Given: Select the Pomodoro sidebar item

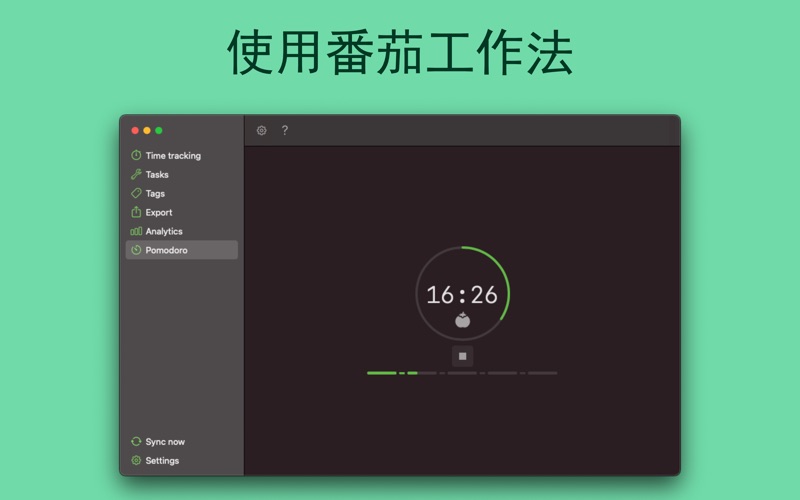Looking at the screenshot, I should [166, 251].
